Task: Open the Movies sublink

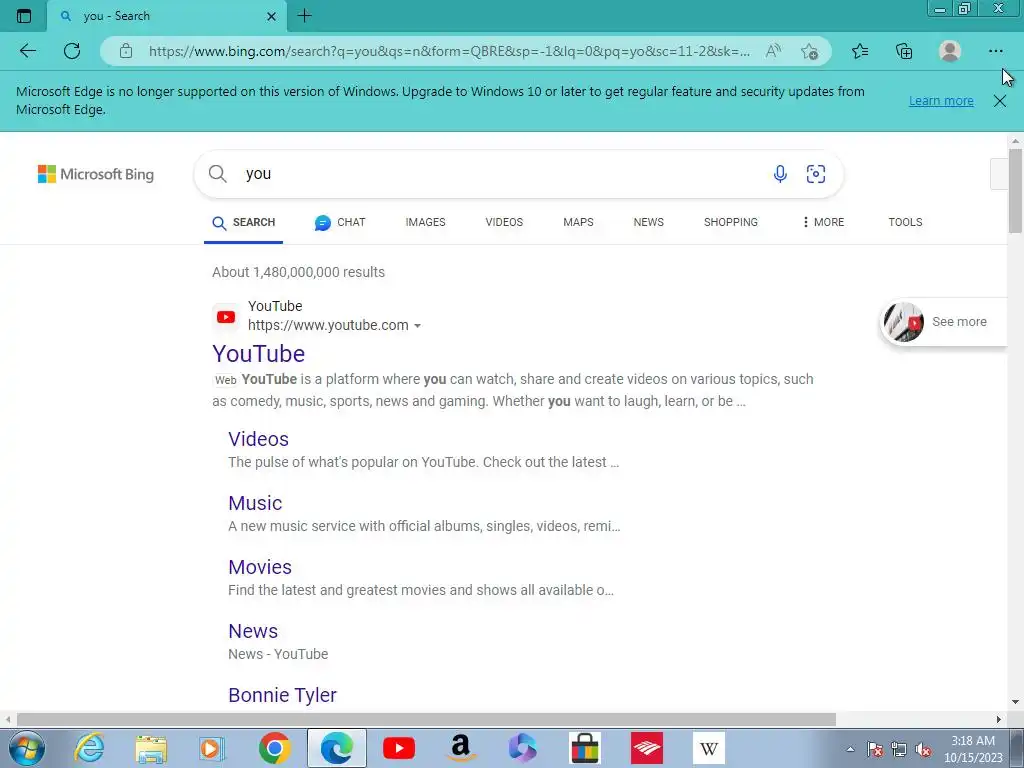Action: [260, 567]
